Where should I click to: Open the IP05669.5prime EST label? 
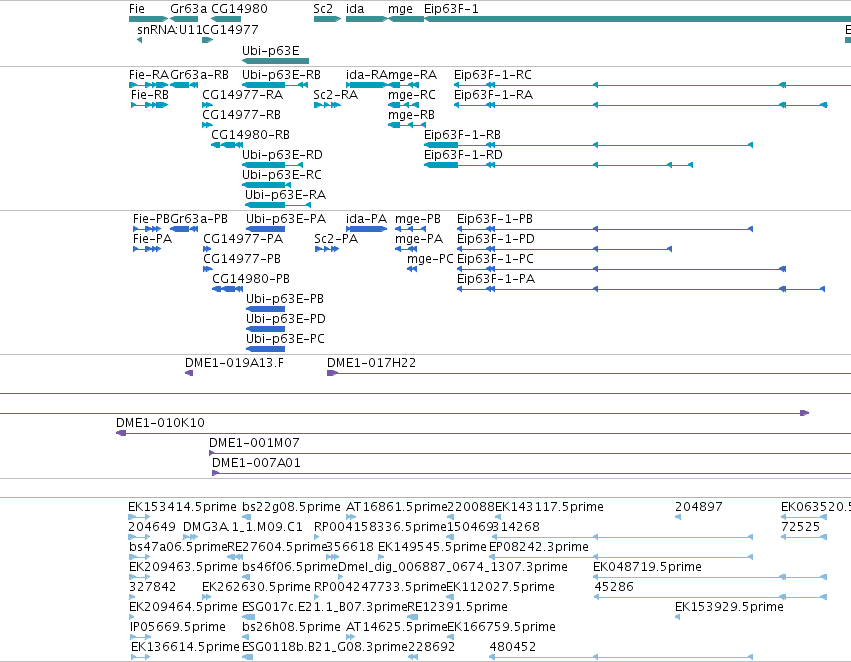click(177, 627)
